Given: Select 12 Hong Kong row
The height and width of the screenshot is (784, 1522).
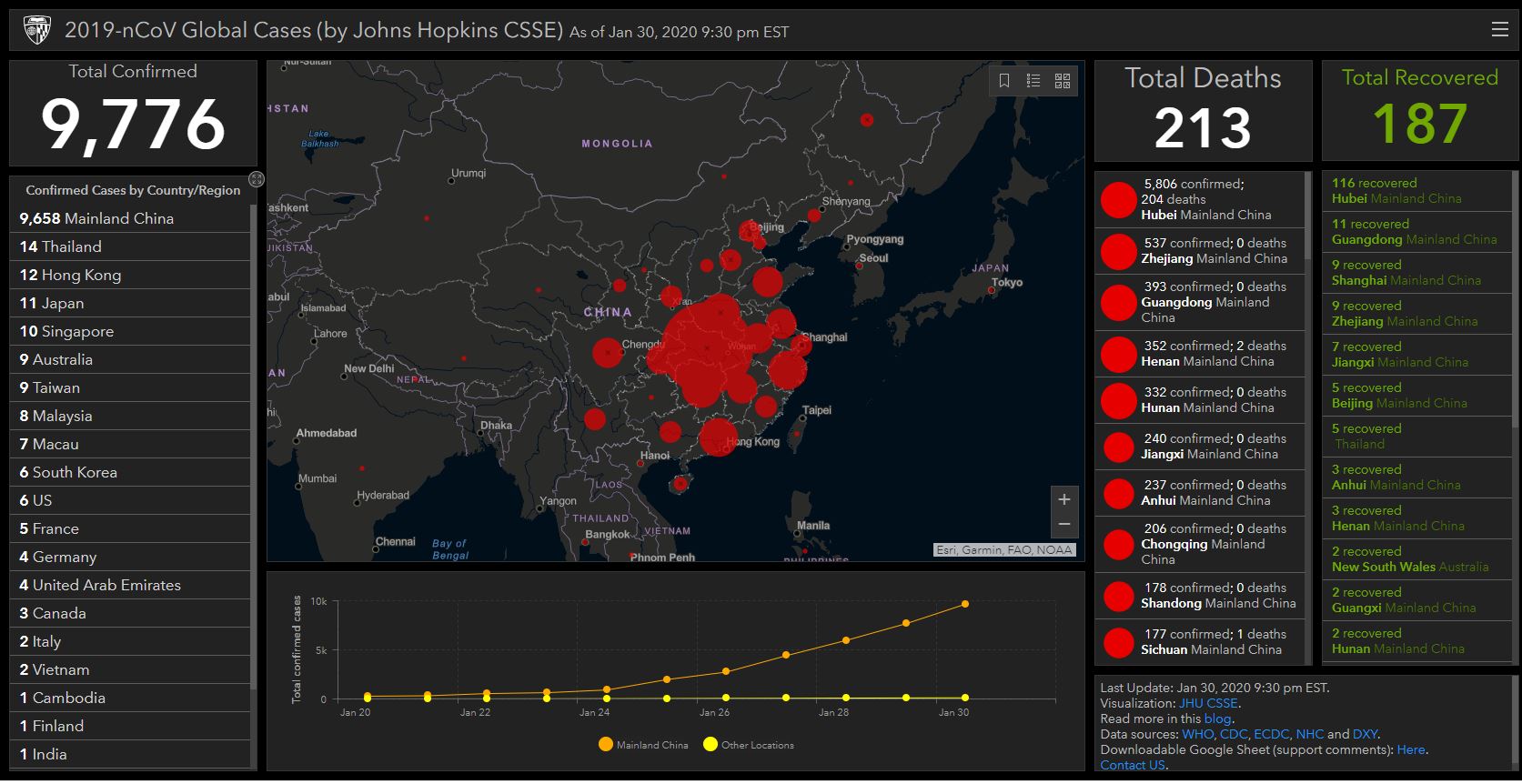Looking at the screenshot, I should [130, 275].
